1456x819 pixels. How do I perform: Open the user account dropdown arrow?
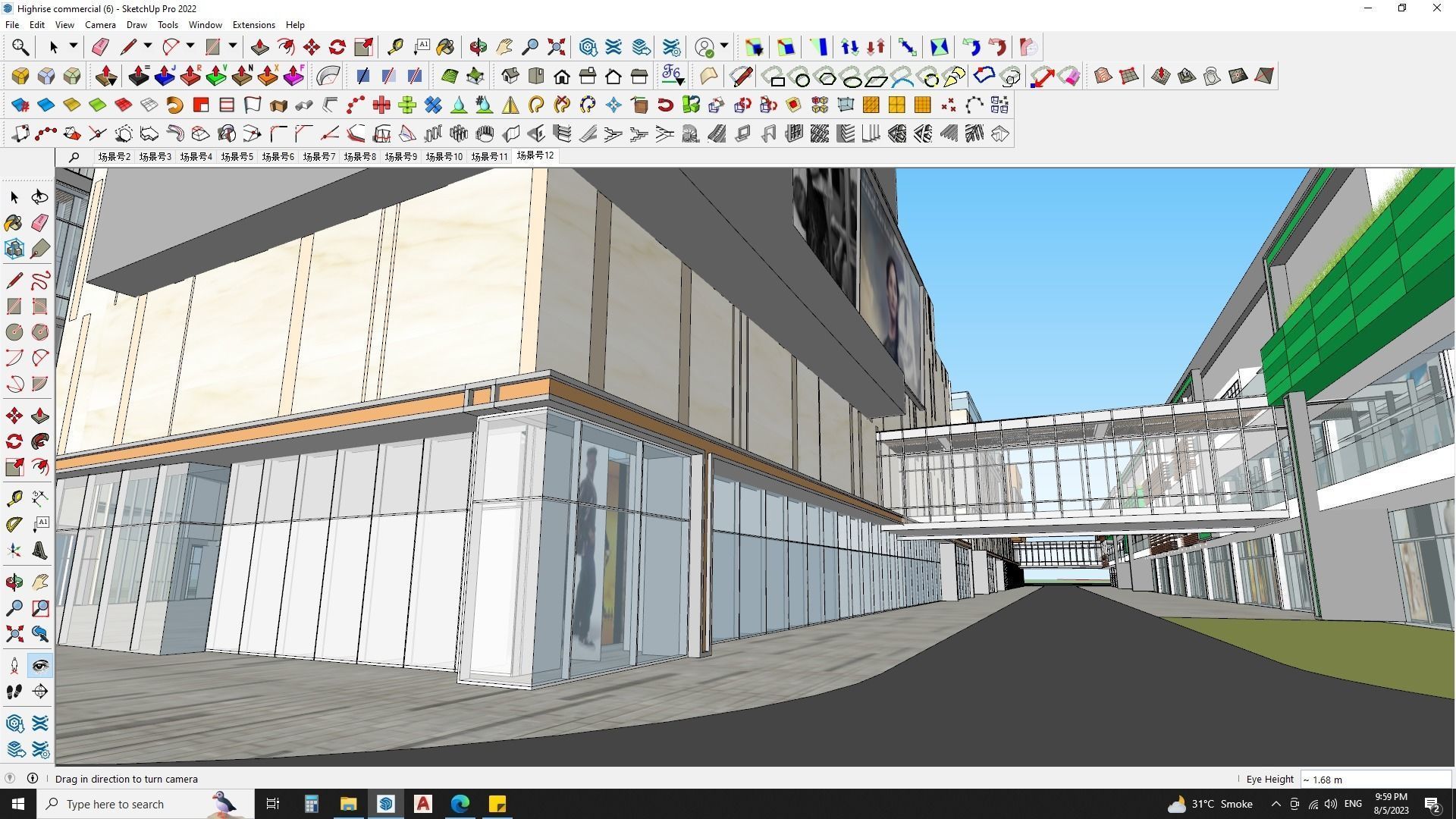coord(724,46)
